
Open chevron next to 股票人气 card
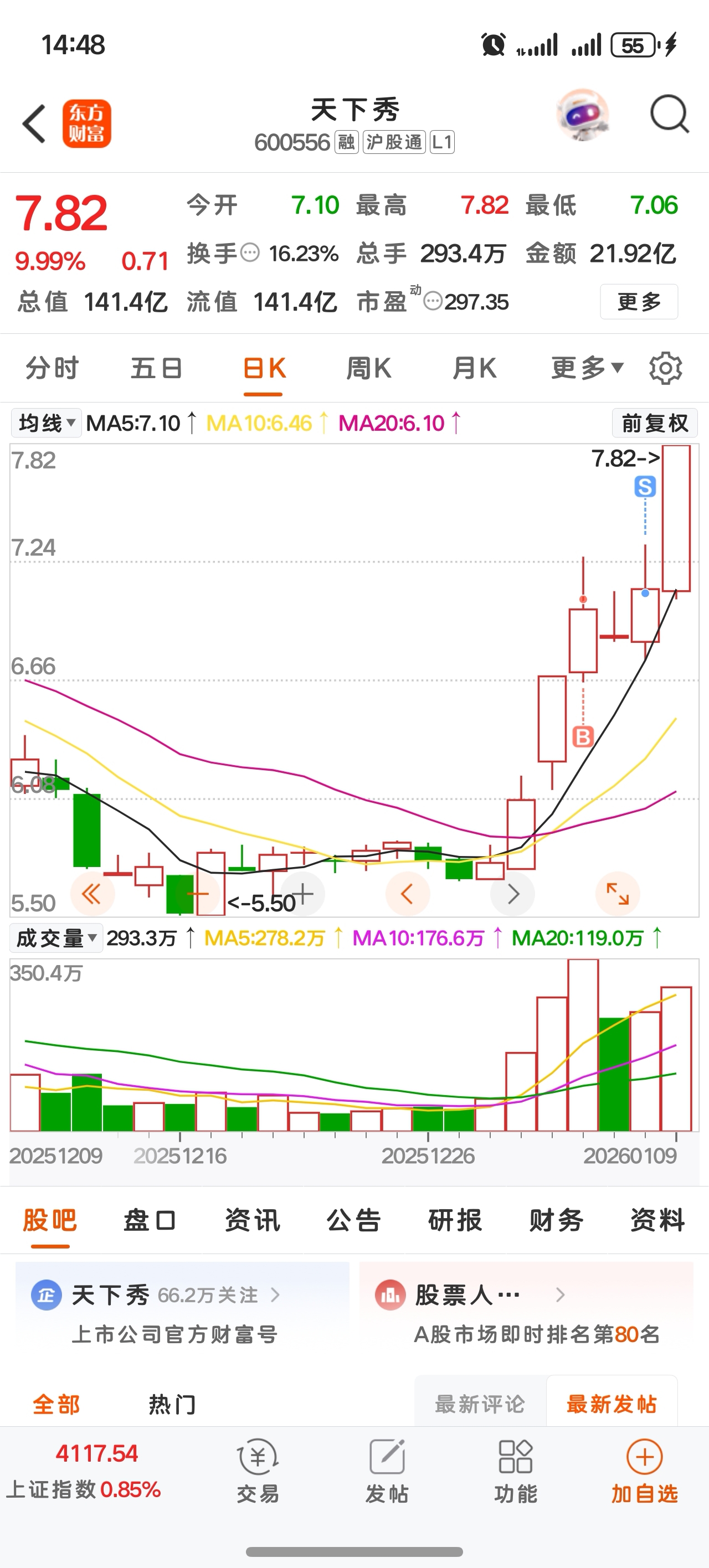[561, 1294]
